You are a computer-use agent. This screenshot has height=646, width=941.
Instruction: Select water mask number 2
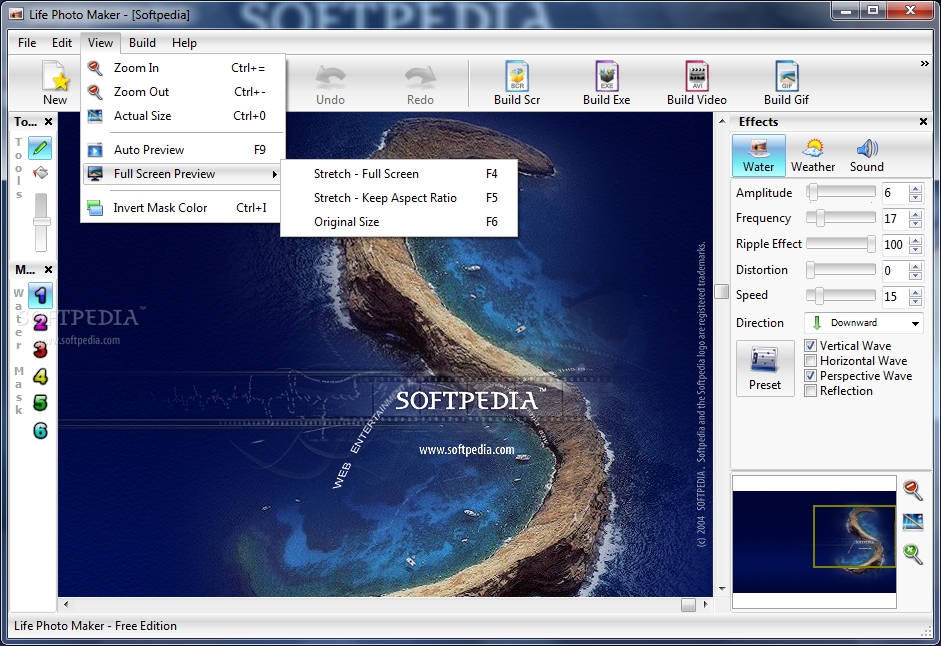pos(40,322)
